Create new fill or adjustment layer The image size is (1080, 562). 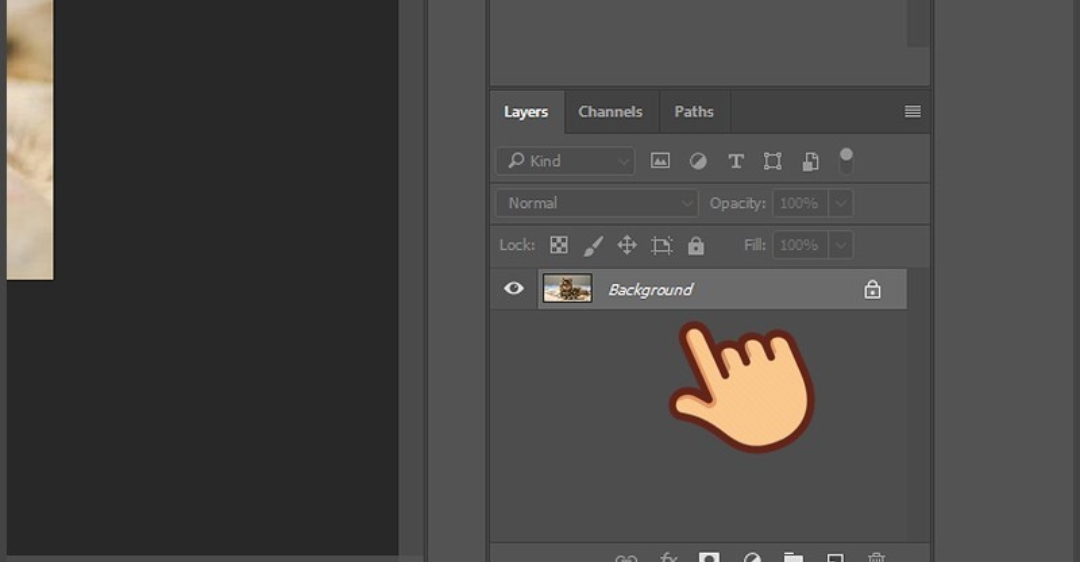[x=752, y=558]
